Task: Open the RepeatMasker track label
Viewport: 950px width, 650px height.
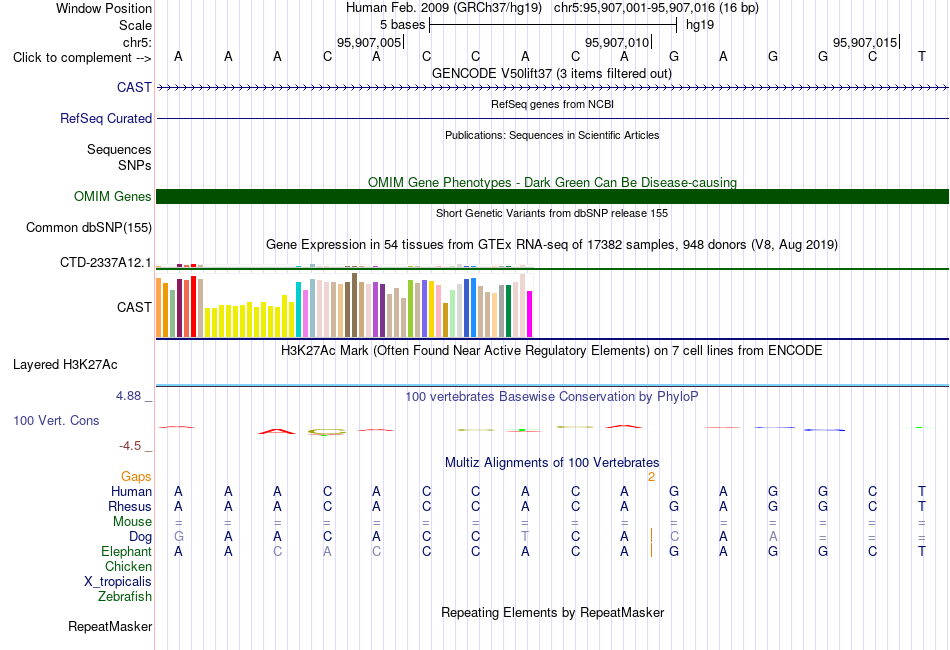Action: [110, 626]
